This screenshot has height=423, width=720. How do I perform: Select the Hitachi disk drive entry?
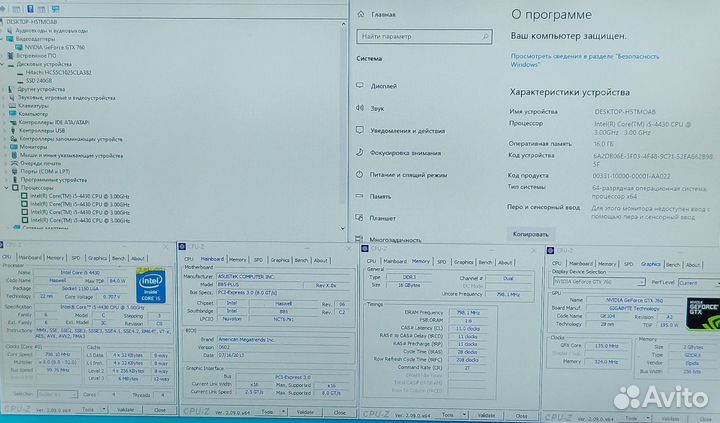click(58, 73)
